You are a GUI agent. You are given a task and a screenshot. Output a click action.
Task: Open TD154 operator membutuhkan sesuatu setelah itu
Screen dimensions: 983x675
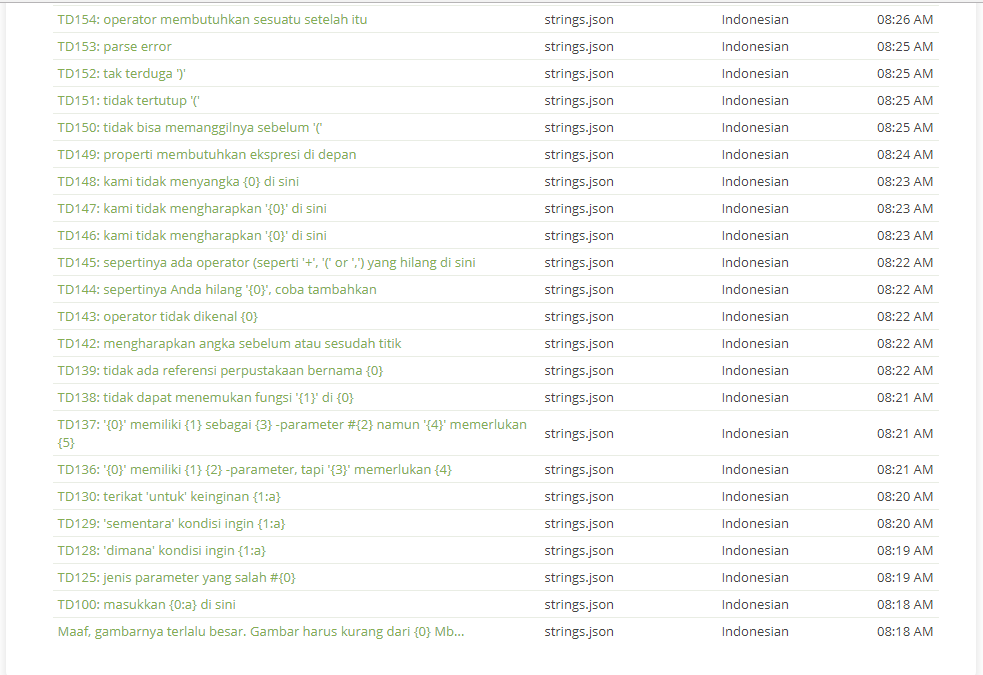pyautogui.click(x=212, y=19)
